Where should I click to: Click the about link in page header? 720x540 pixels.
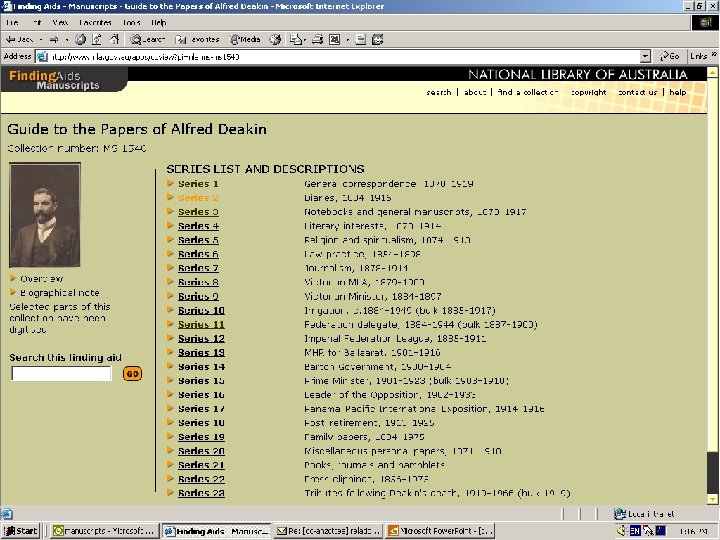[475, 92]
